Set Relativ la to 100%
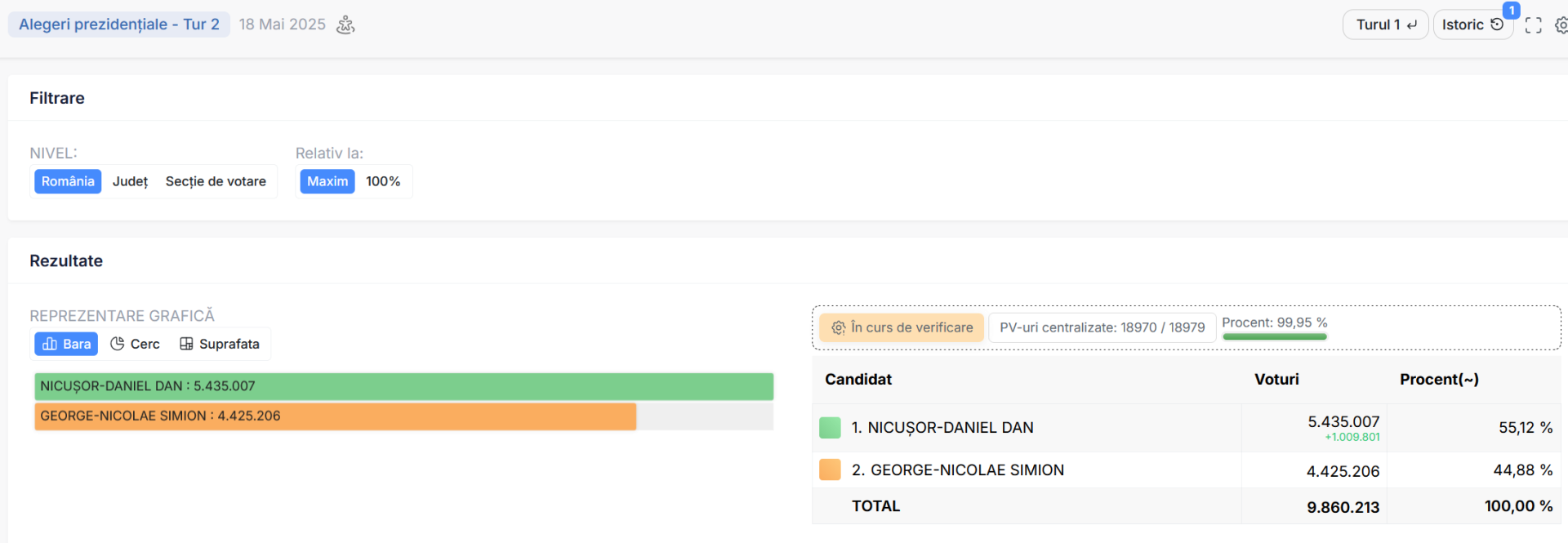The width and height of the screenshot is (1568, 543). [x=383, y=181]
